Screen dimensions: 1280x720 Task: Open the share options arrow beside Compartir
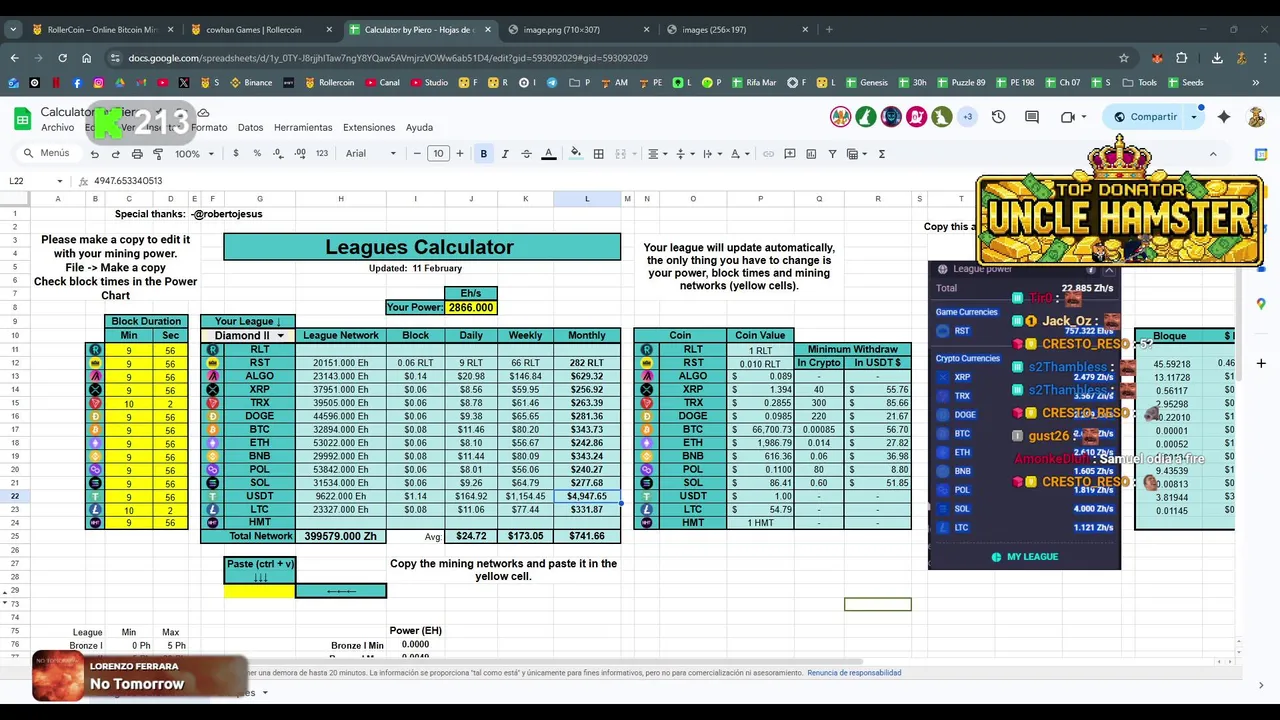[1194, 117]
